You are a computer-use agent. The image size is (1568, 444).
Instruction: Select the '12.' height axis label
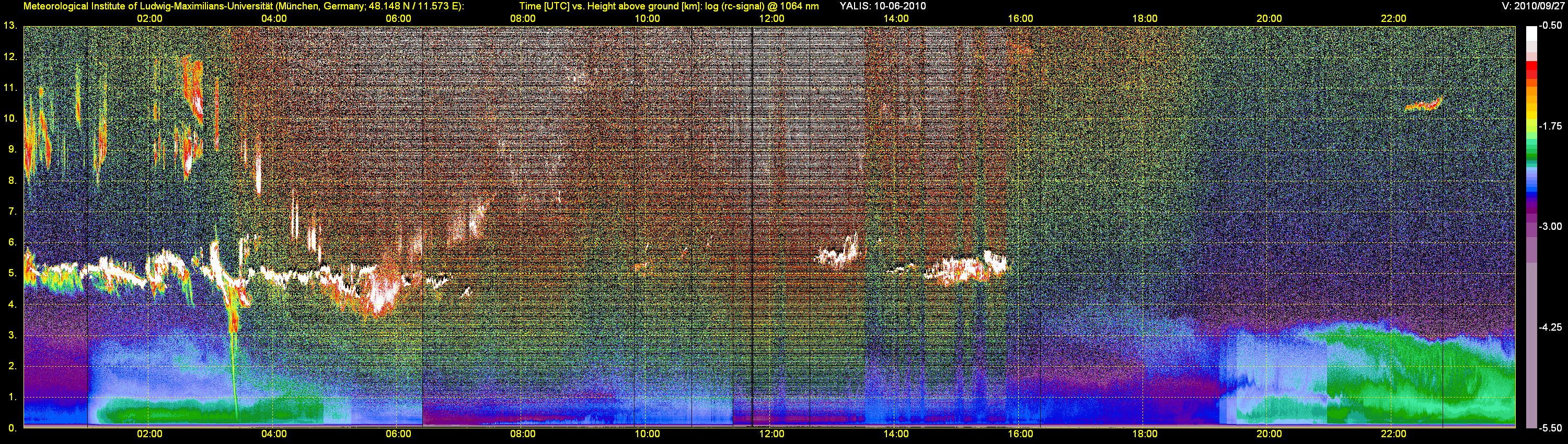click(x=10, y=57)
